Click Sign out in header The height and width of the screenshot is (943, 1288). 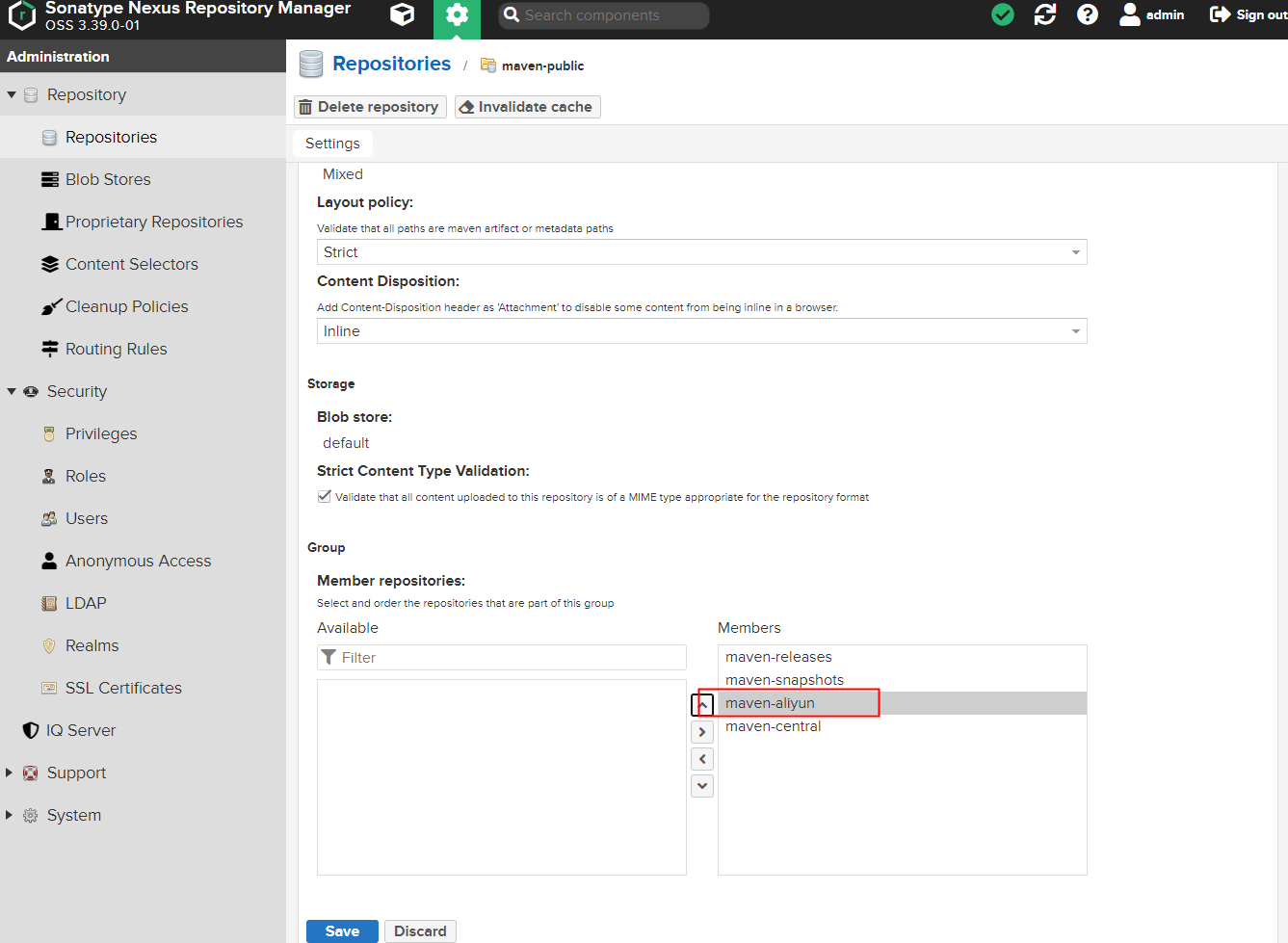click(x=1248, y=14)
